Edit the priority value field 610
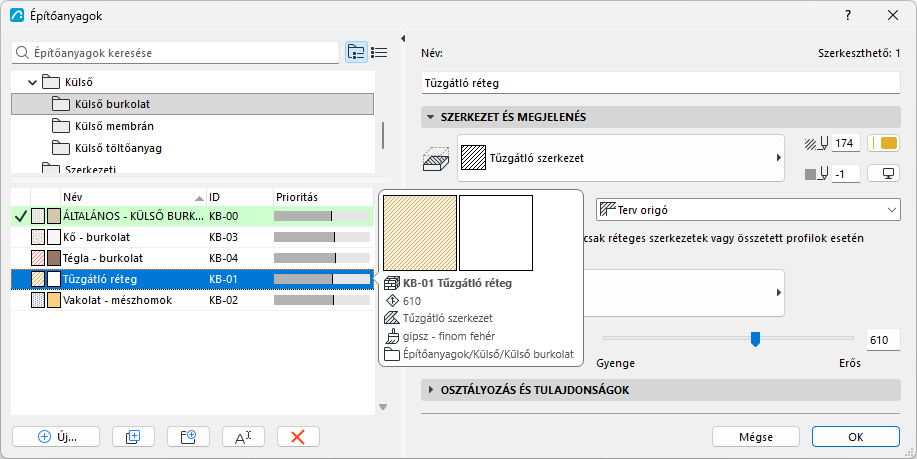 pyautogui.click(x=882, y=340)
